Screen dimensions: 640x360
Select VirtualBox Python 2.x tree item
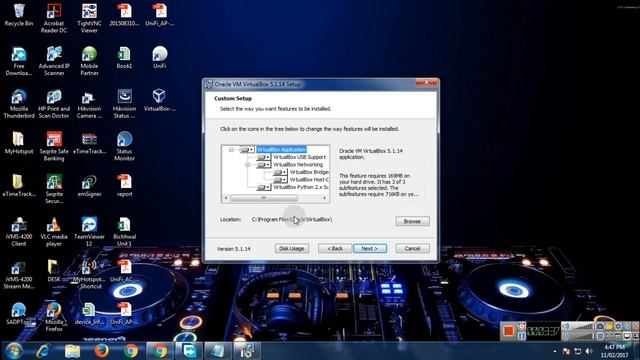pos(300,187)
